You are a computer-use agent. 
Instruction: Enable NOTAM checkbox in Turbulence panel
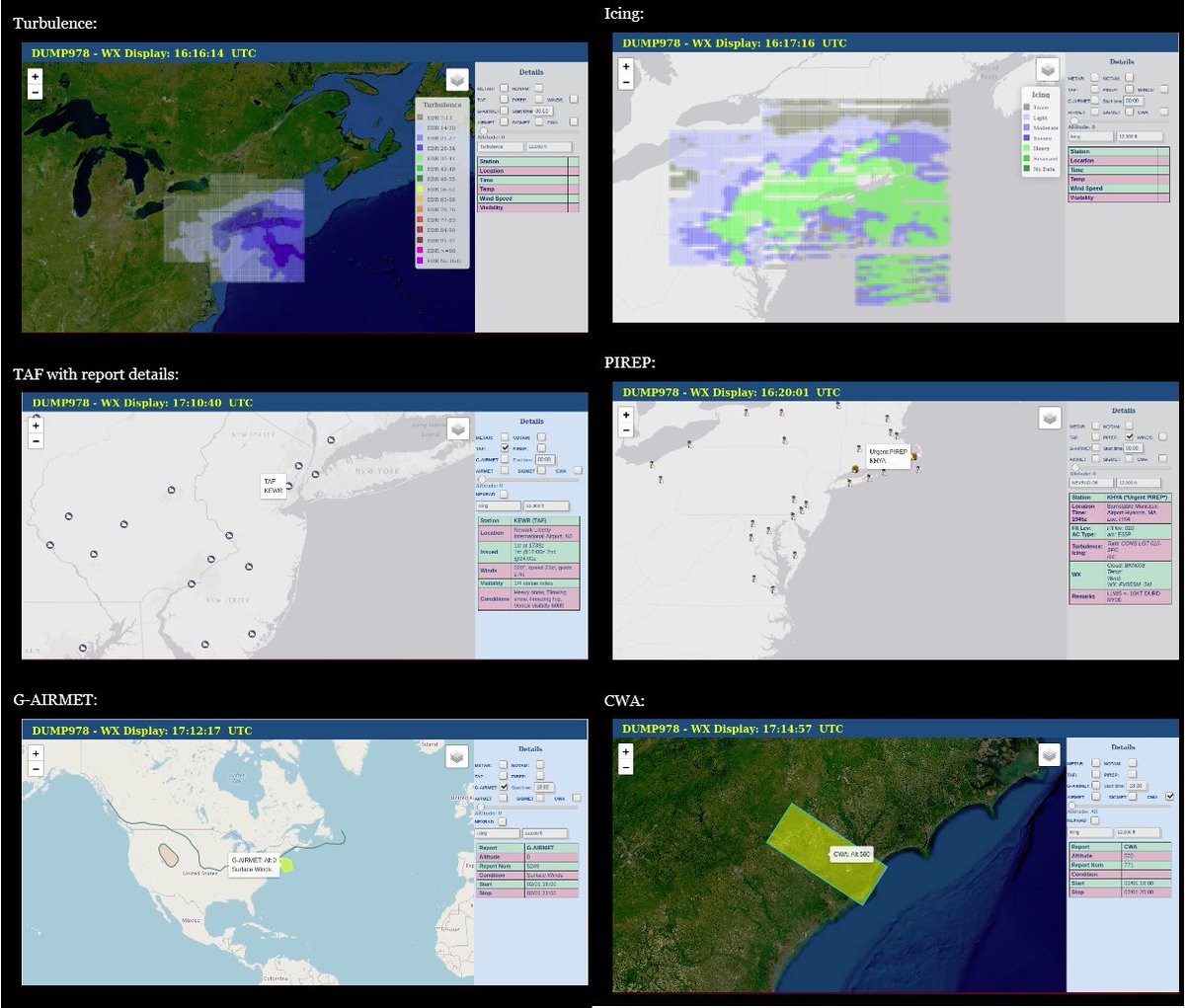pos(539,88)
